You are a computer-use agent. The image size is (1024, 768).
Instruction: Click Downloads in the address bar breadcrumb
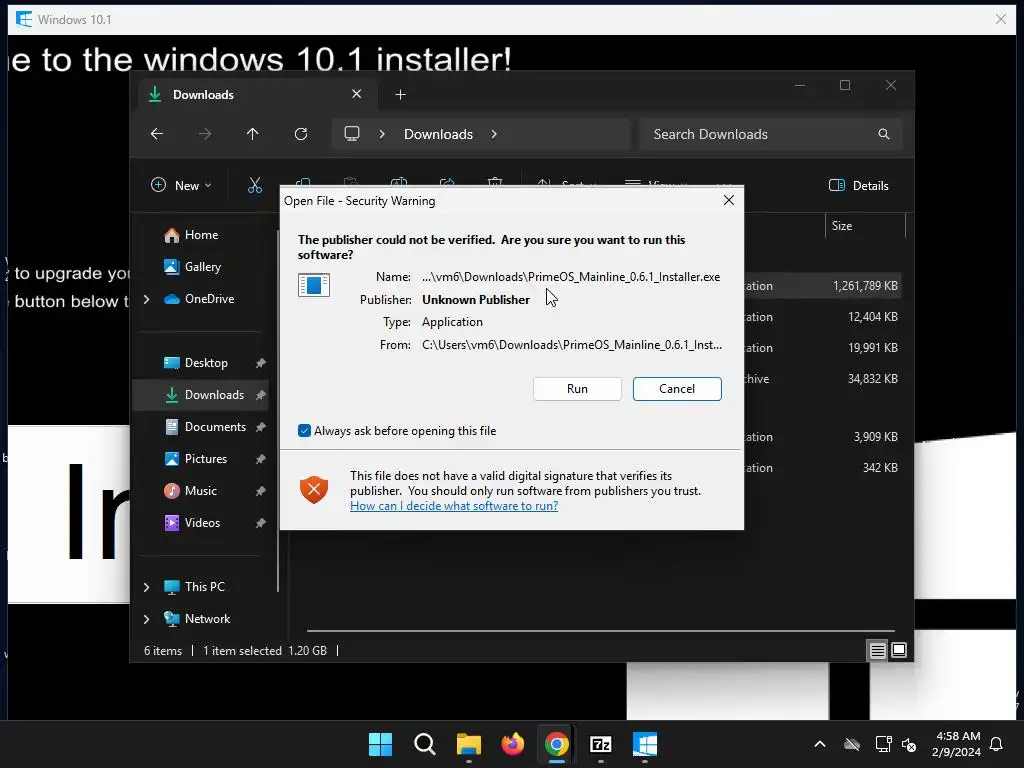pyautogui.click(x=438, y=134)
